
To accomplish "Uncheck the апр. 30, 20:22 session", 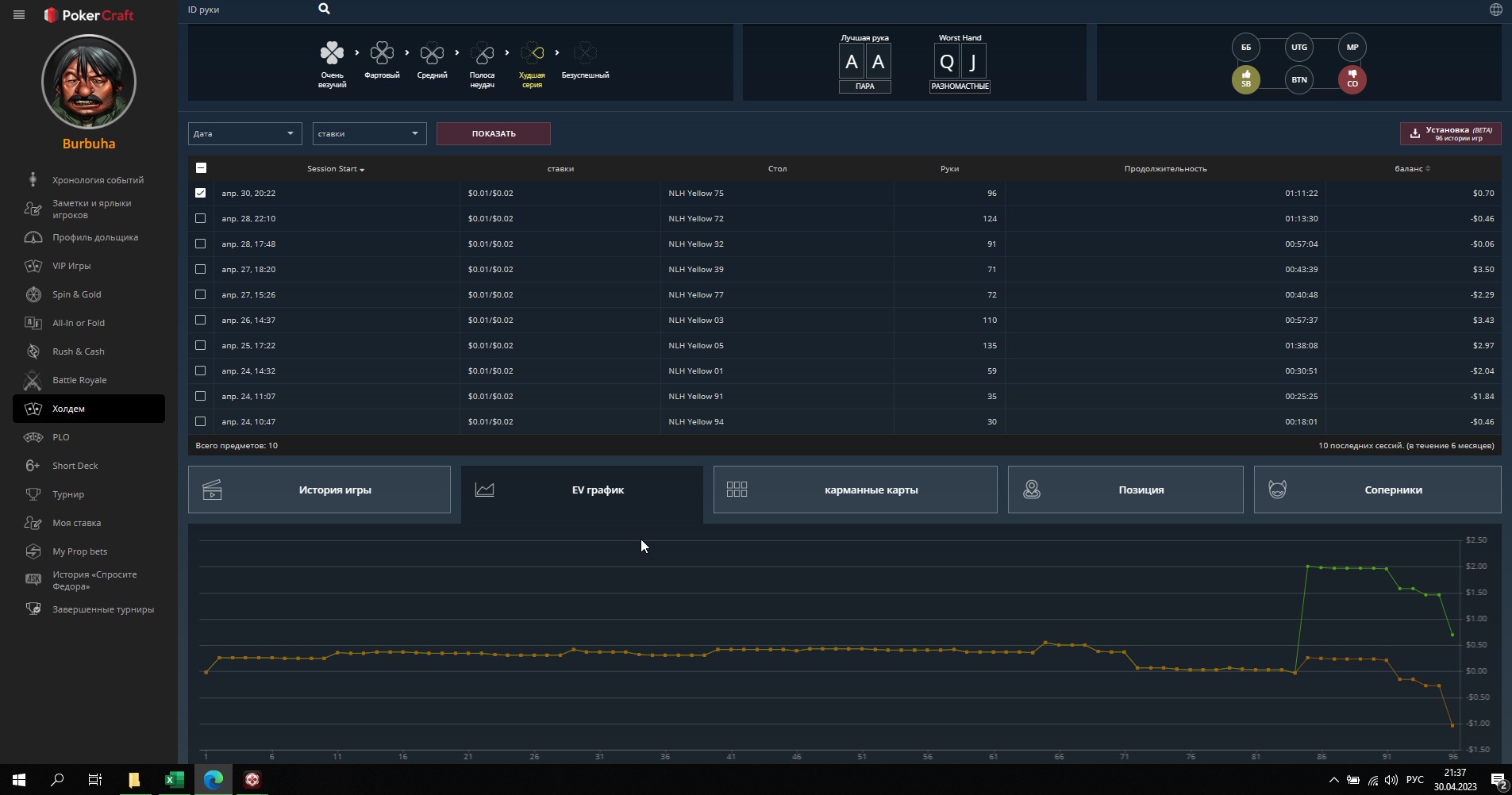I will tap(200, 193).
